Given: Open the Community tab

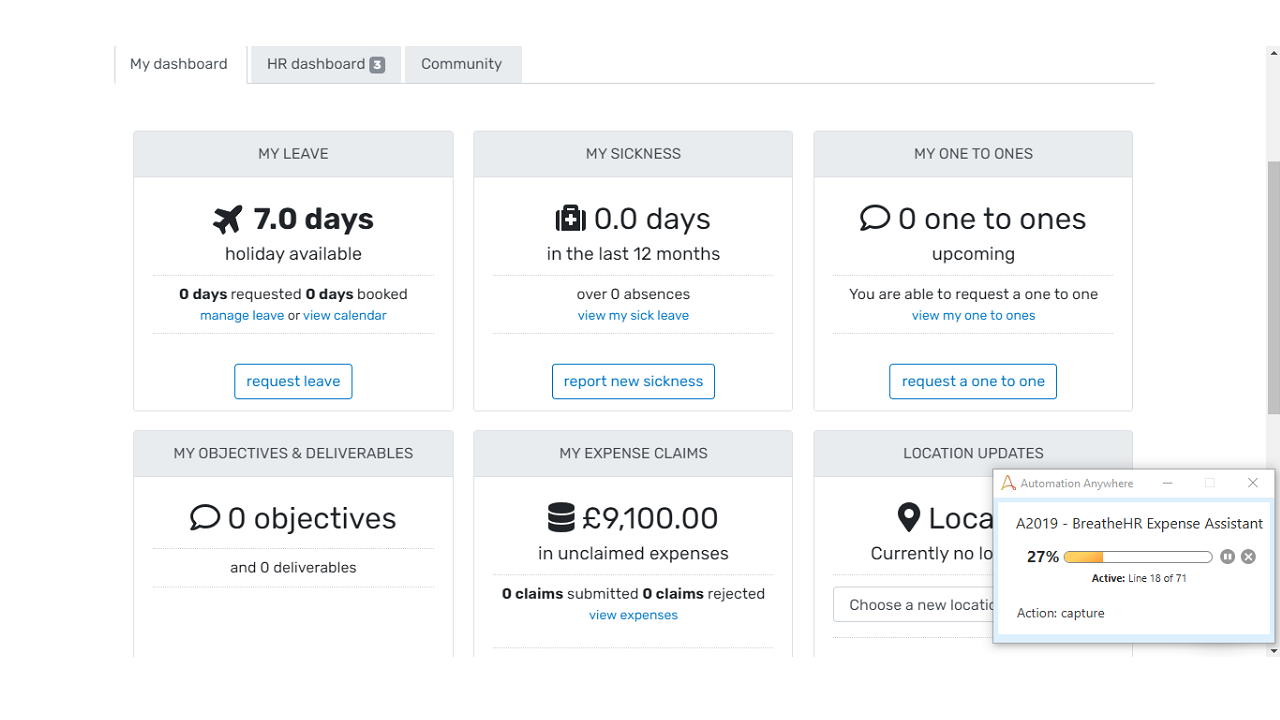Looking at the screenshot, I should 461,64.
